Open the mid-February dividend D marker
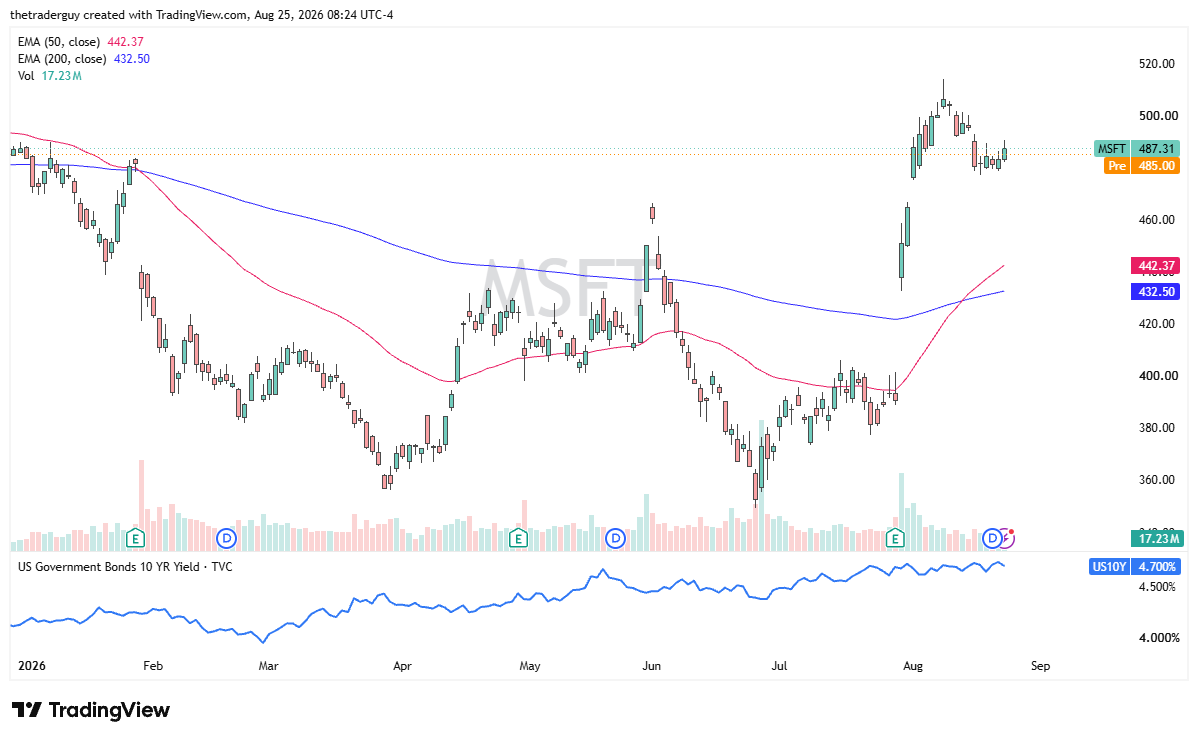Viewport: 1198px width, 740px height. point(226,538)
